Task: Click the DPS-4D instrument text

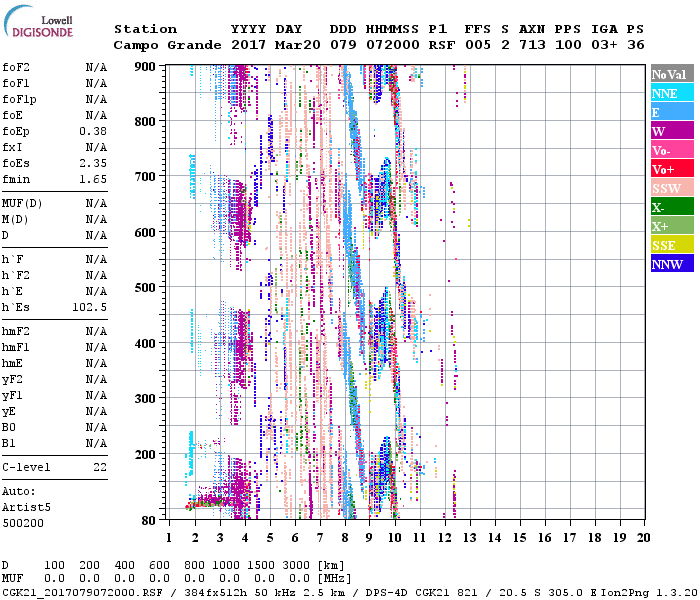Action: [x=387, y=593]
